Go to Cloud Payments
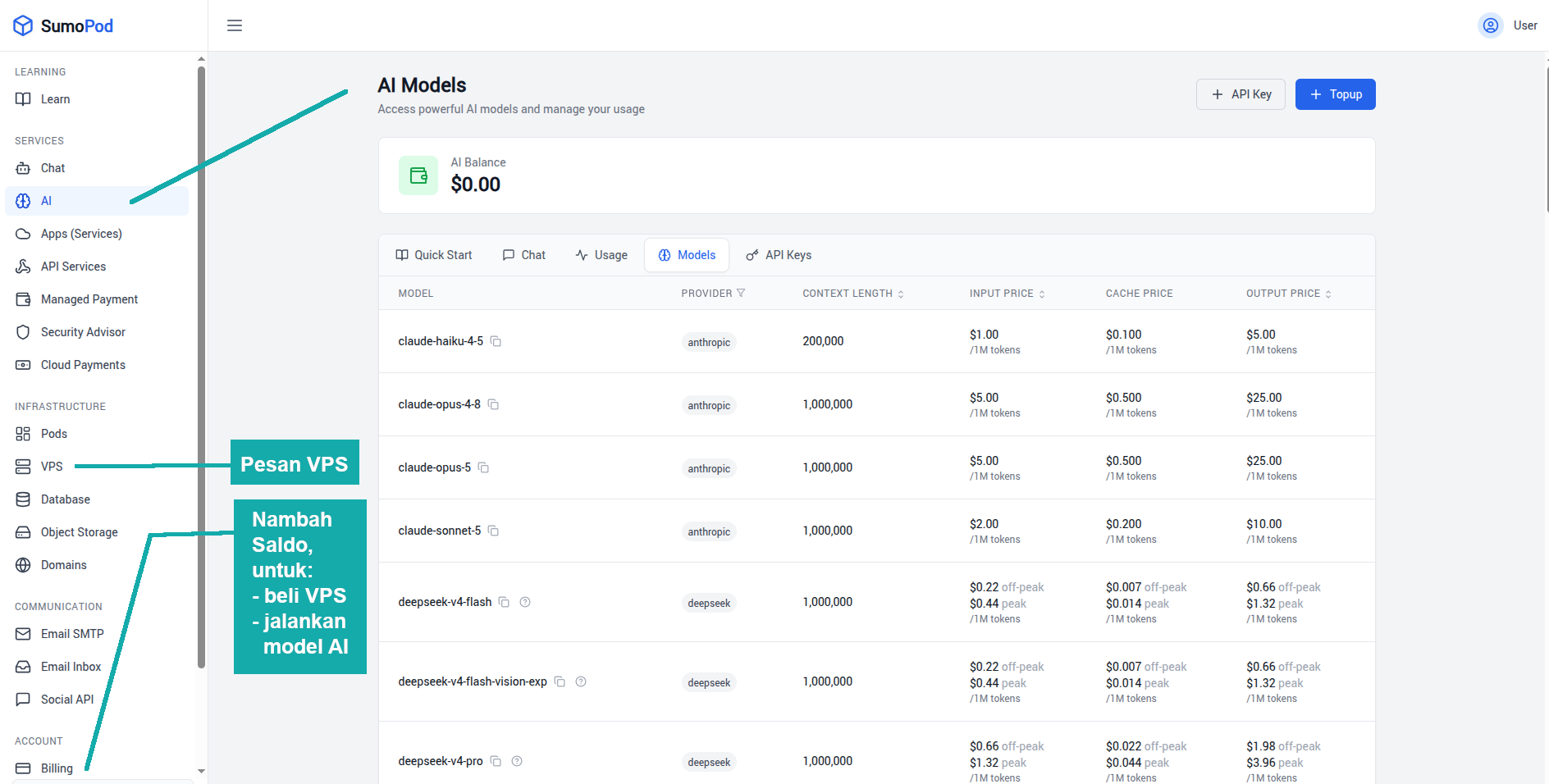This screenshot has width=1549, height=784. tap(97, 365)
